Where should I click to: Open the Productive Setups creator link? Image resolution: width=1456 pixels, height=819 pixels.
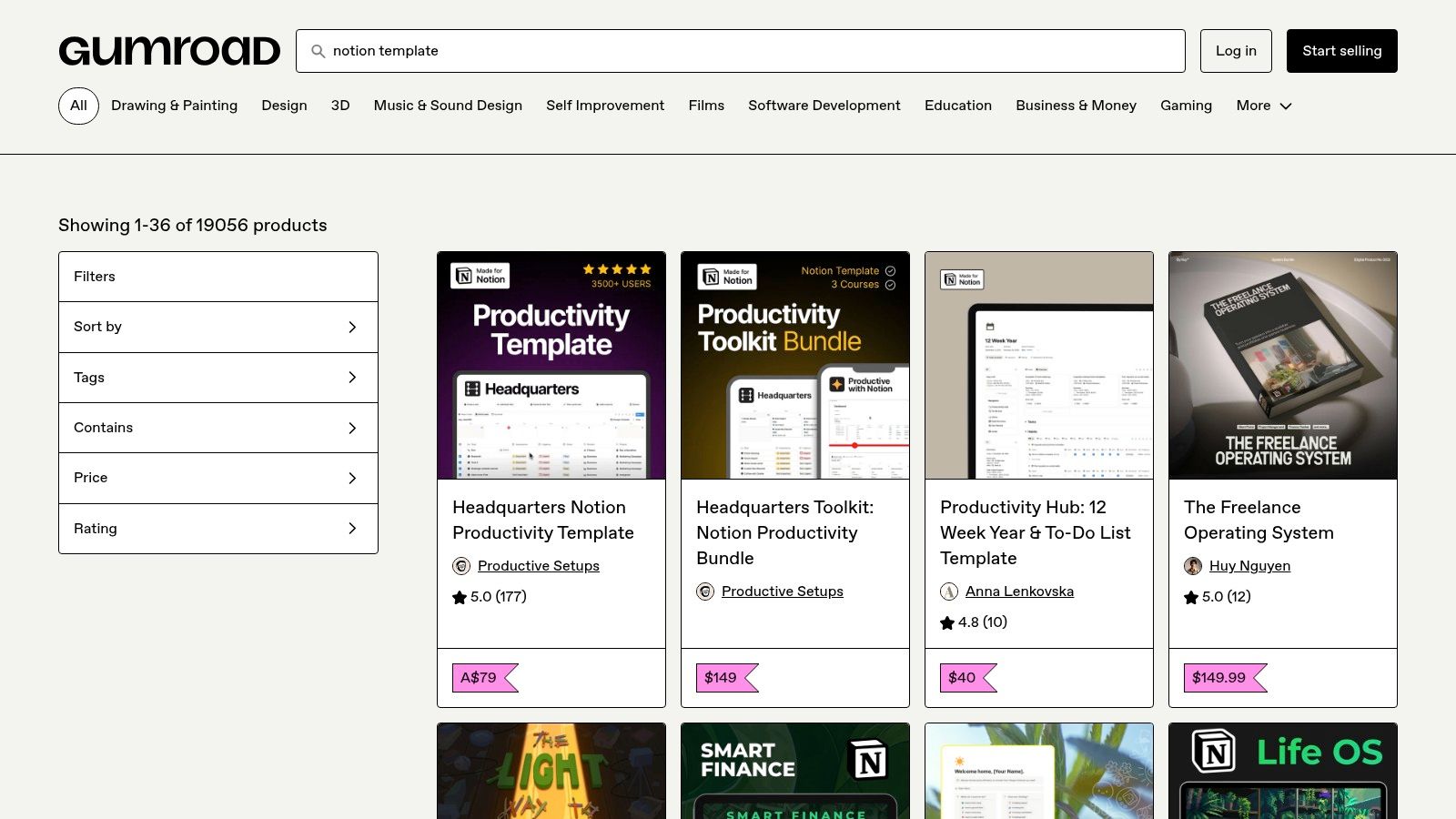tap(539, 565)
